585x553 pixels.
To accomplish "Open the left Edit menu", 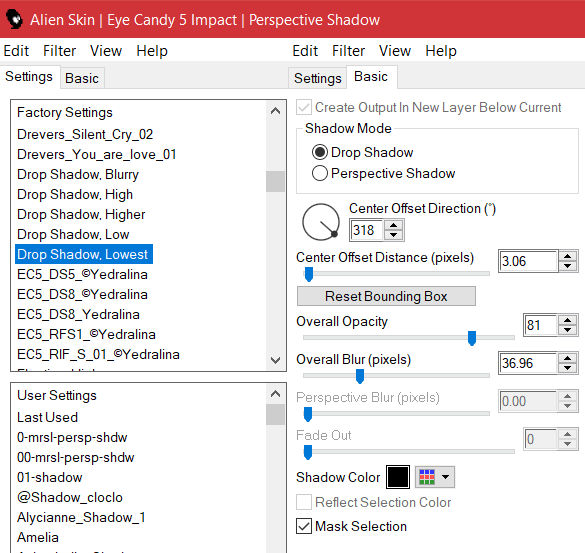I will 16,51.
